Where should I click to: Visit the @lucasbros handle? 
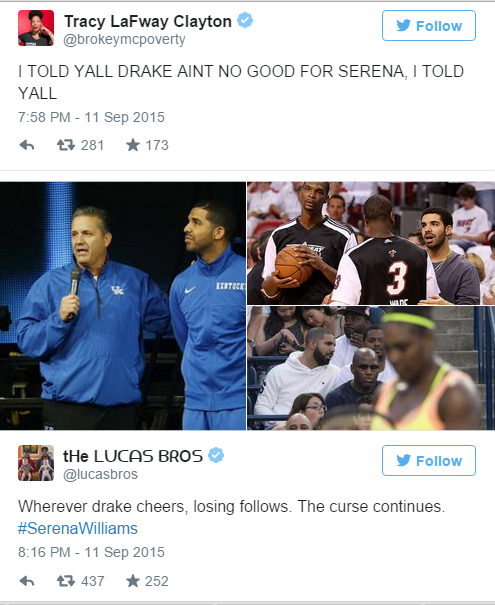click(x=100, y=474)
